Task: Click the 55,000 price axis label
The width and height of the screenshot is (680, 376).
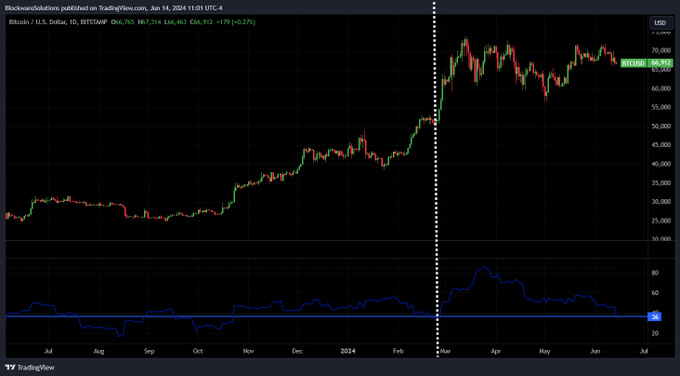Action: (661, 107)
